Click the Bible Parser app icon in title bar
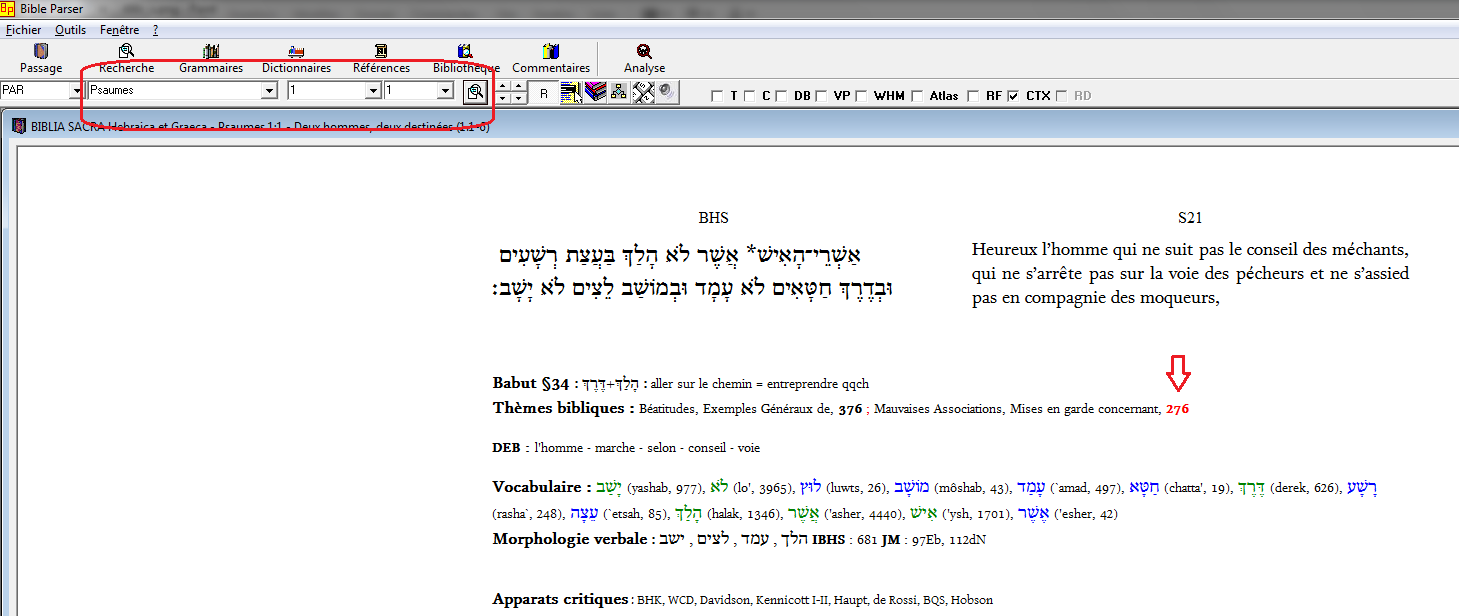Image resolution: width=1459 pixels, height=616 pixels. 8,8
